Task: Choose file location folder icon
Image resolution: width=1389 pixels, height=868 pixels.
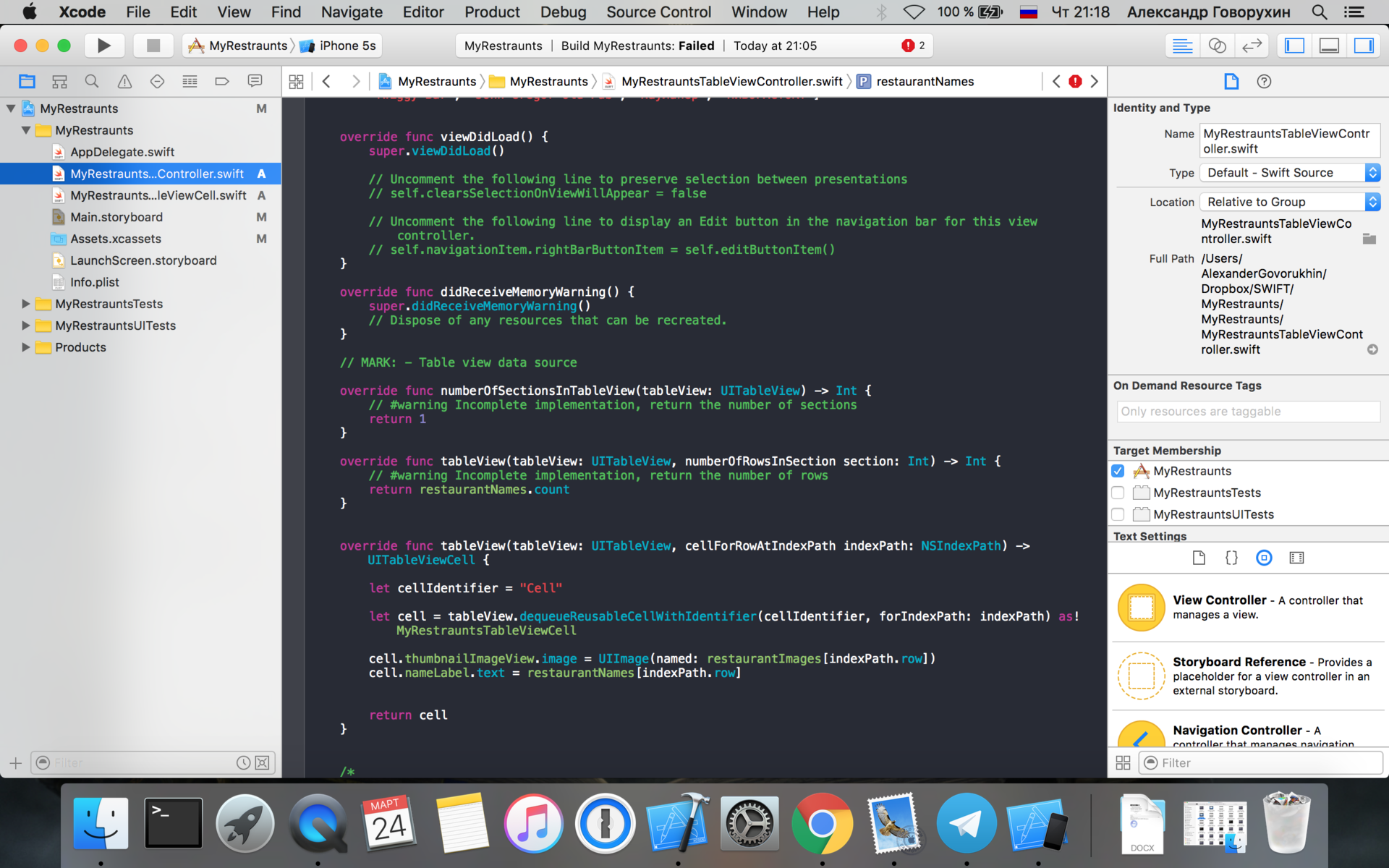Action: pyautogui.click(x=1369, y=239)
